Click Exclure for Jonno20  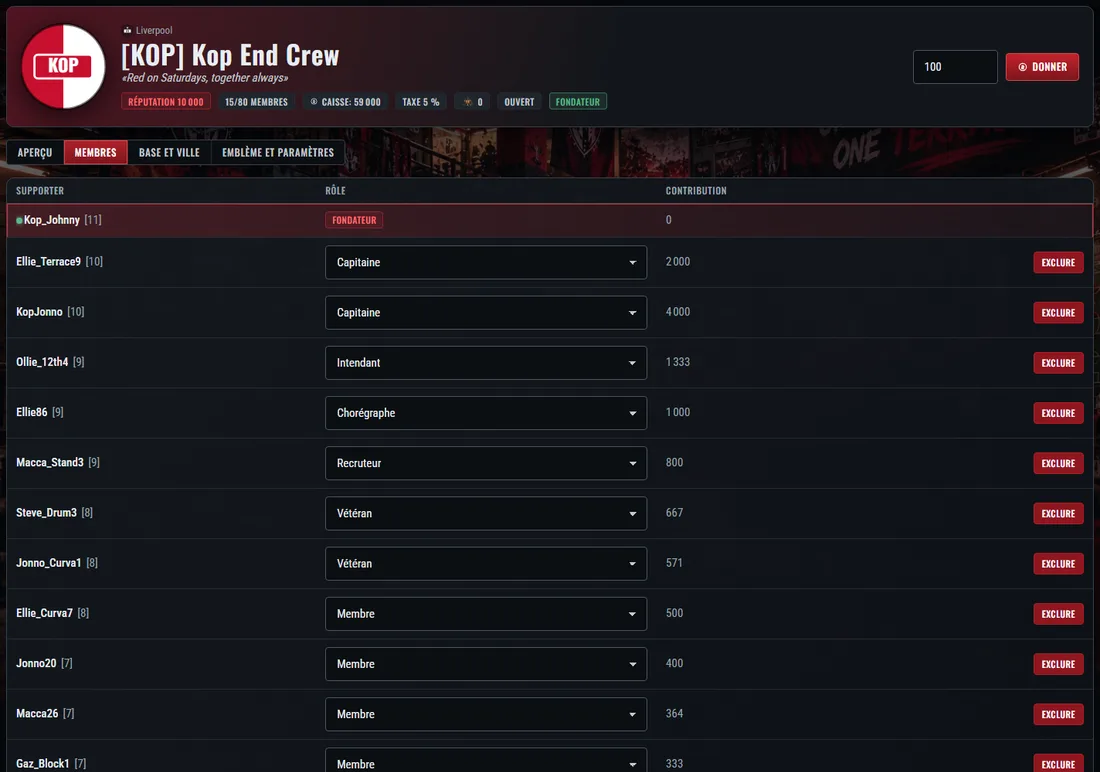click(x=1058, y=664)
